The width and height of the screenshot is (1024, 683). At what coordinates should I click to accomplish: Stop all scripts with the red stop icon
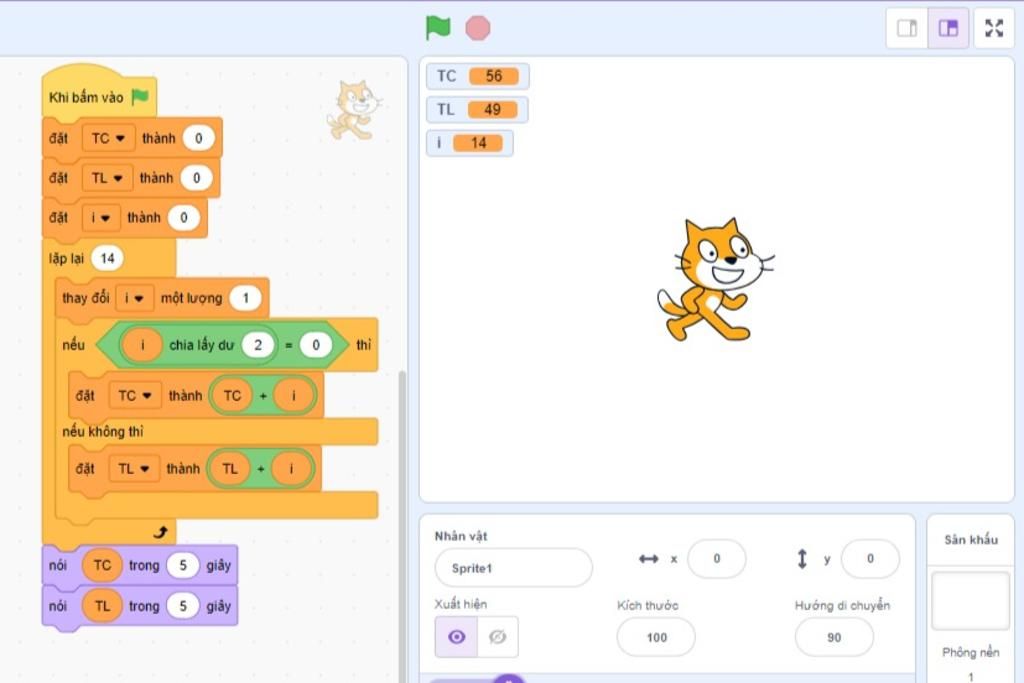pyautogui.click(x=478, y=27)
